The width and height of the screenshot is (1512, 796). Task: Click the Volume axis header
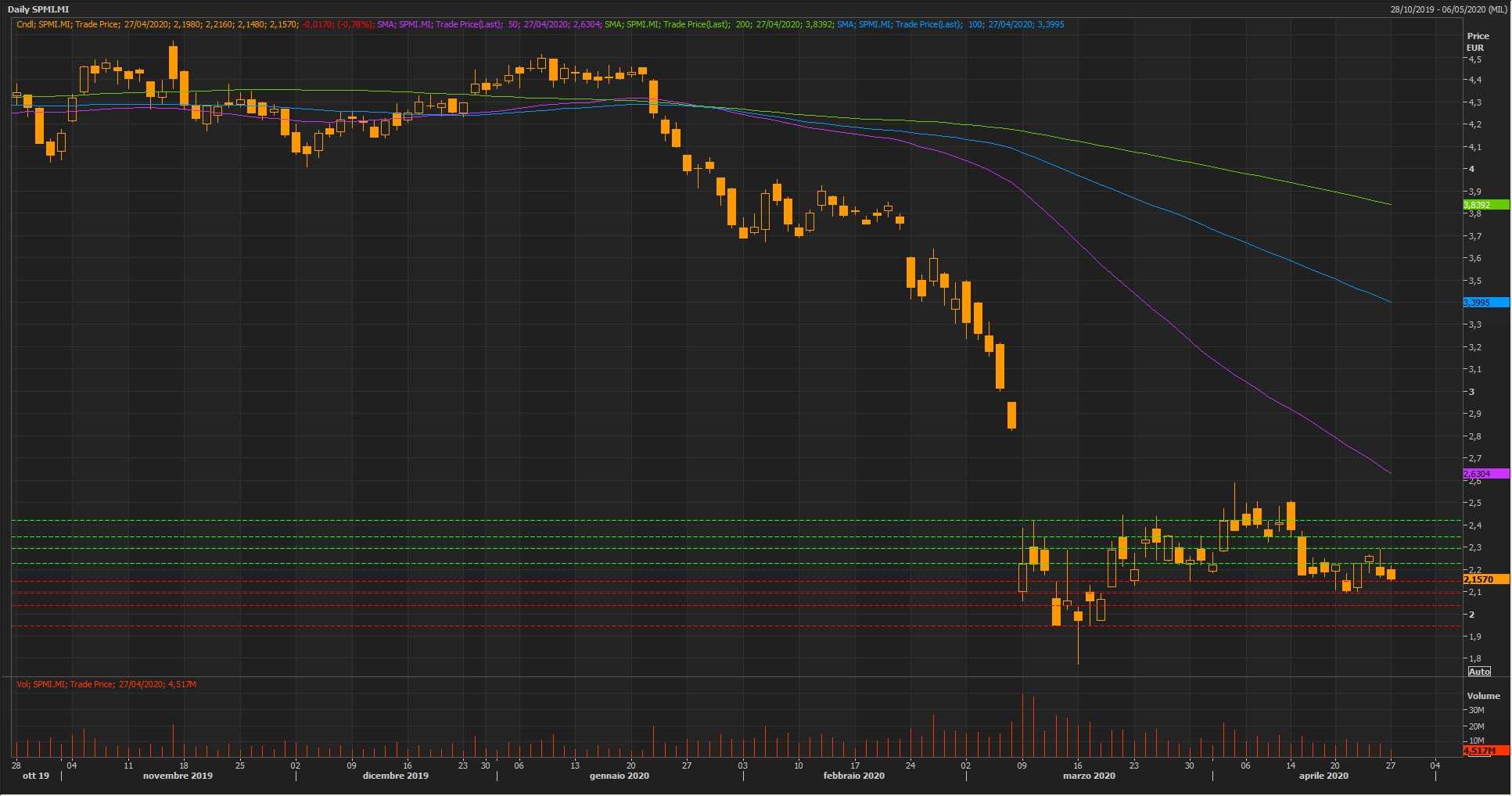point(1483,696)
